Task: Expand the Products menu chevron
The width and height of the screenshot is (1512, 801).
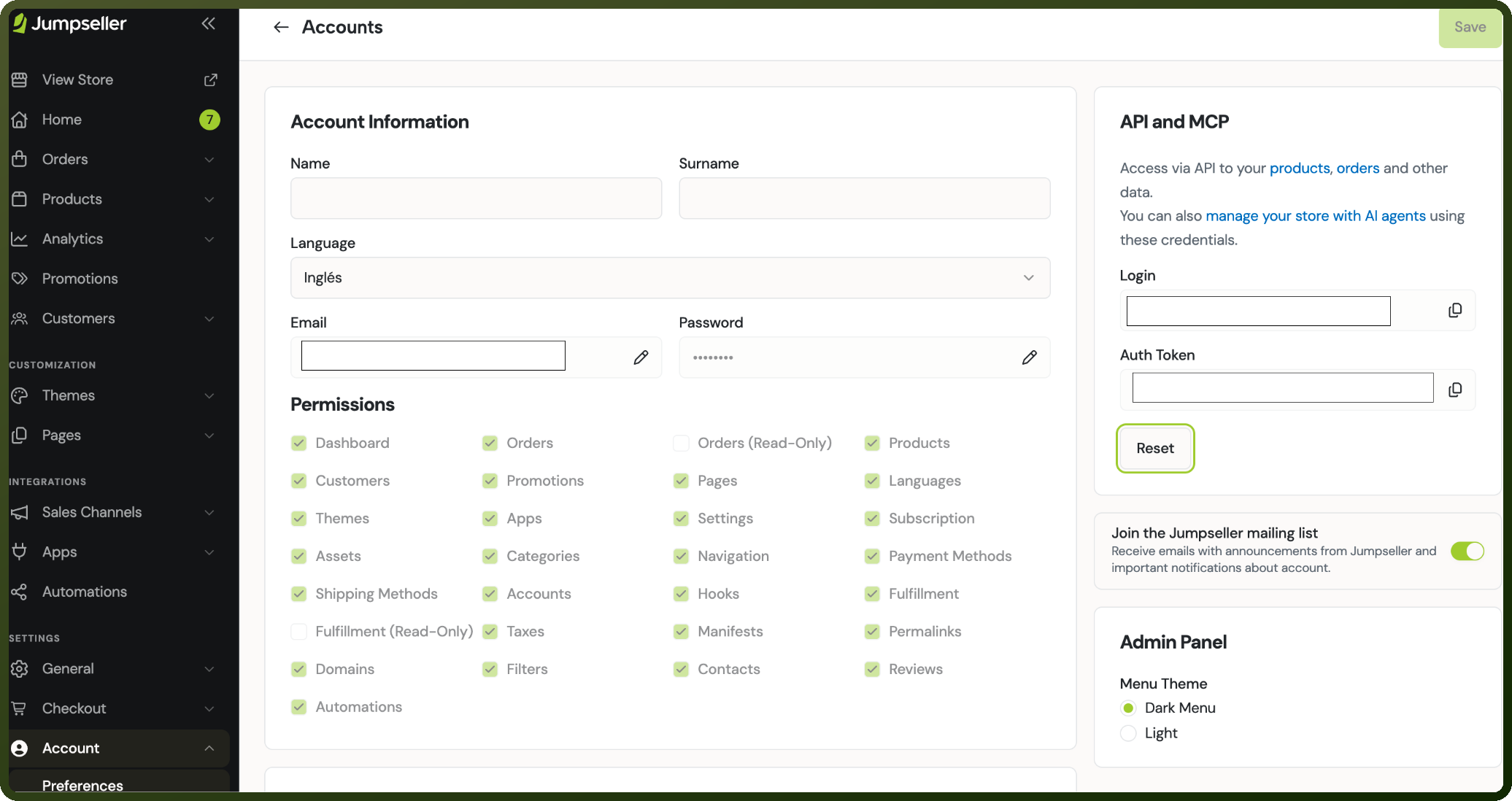Action: [209, 199]
